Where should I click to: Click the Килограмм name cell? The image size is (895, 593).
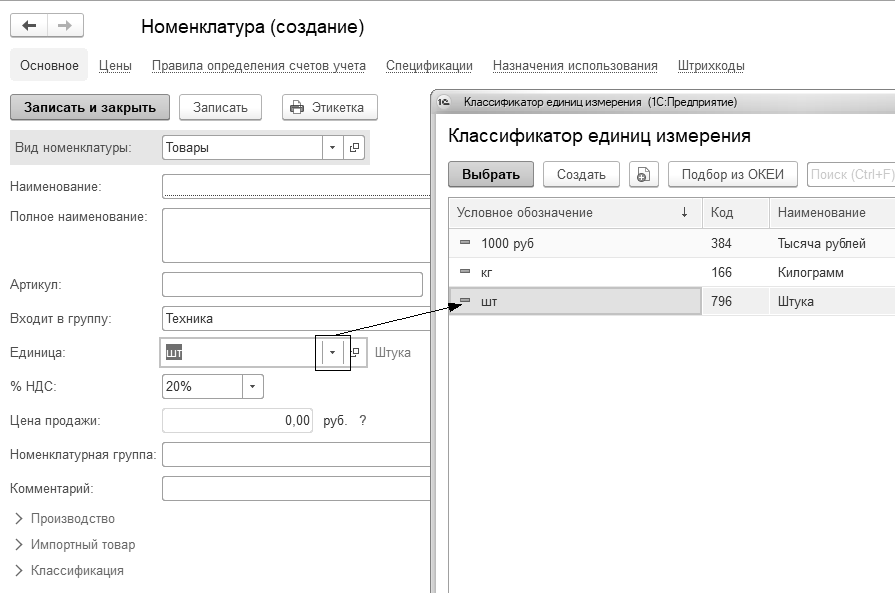click(x=832, y=272)
